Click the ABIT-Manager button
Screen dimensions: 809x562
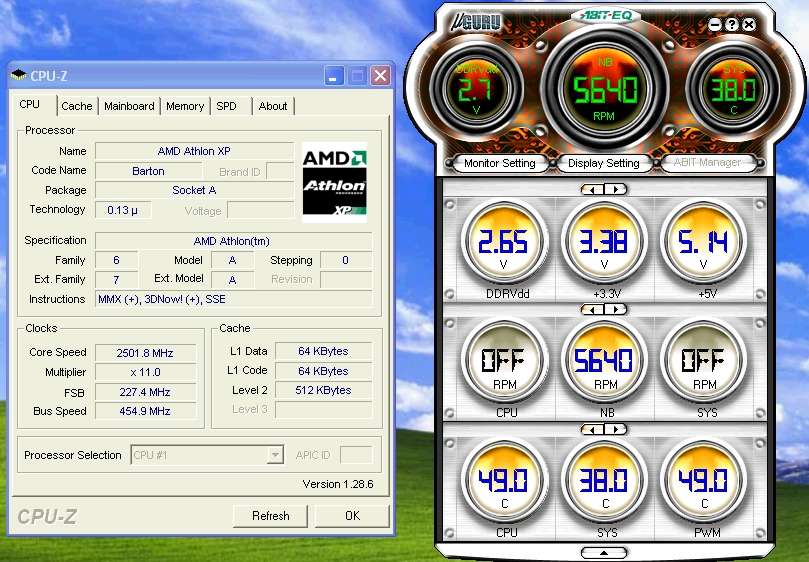tap(707, 163)
